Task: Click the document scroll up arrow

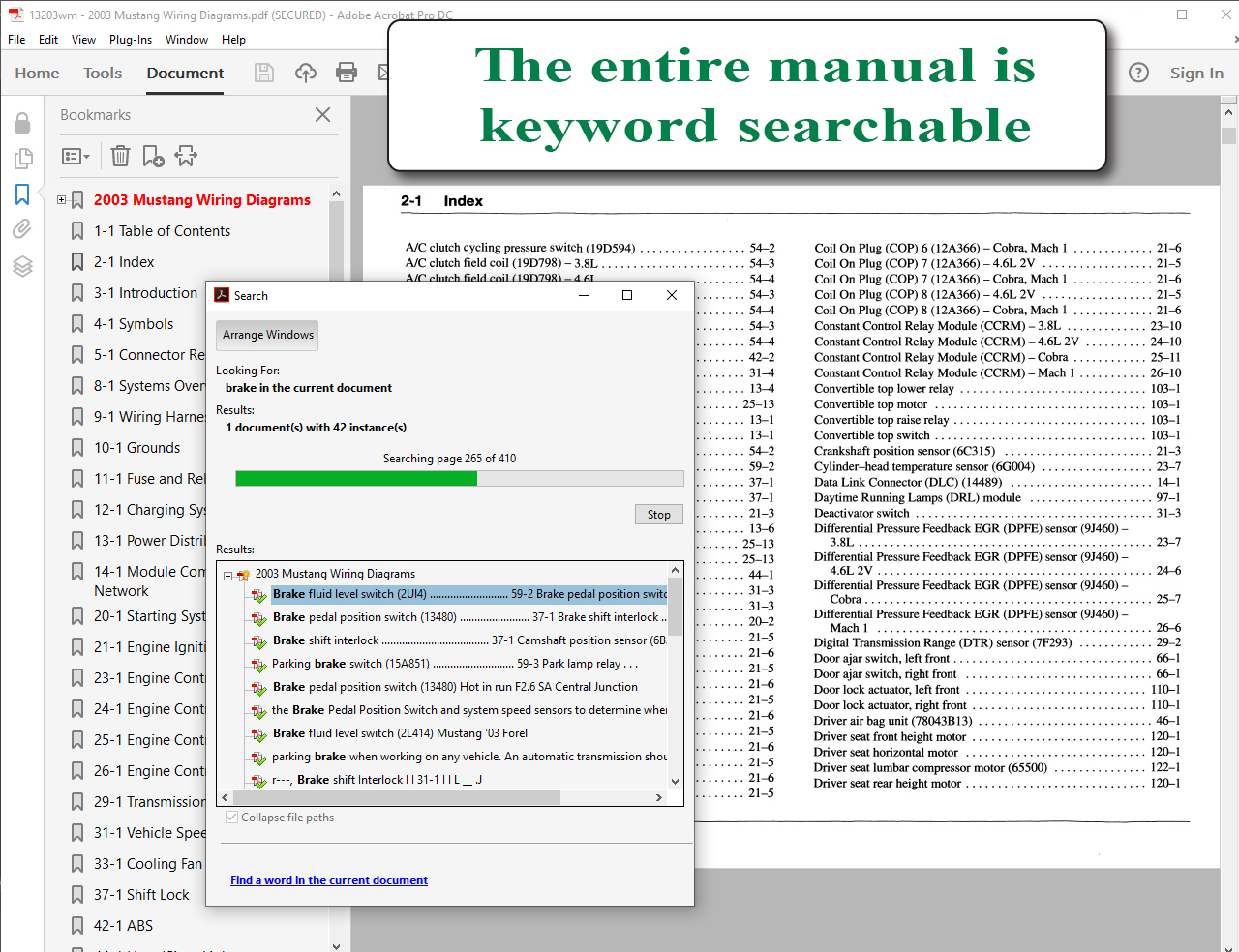Action: 1229,112
